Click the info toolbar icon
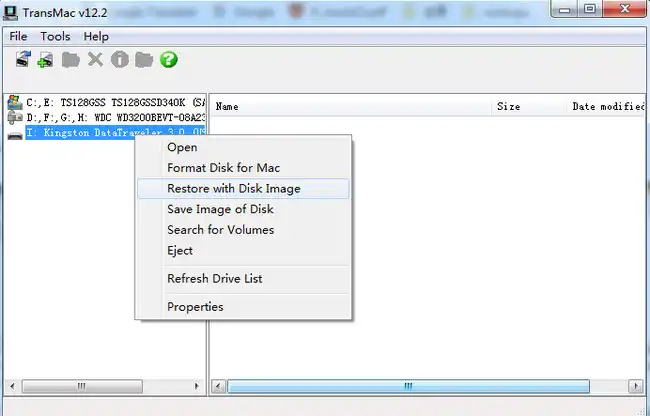 pyautogui.click(x=119, y=60)
